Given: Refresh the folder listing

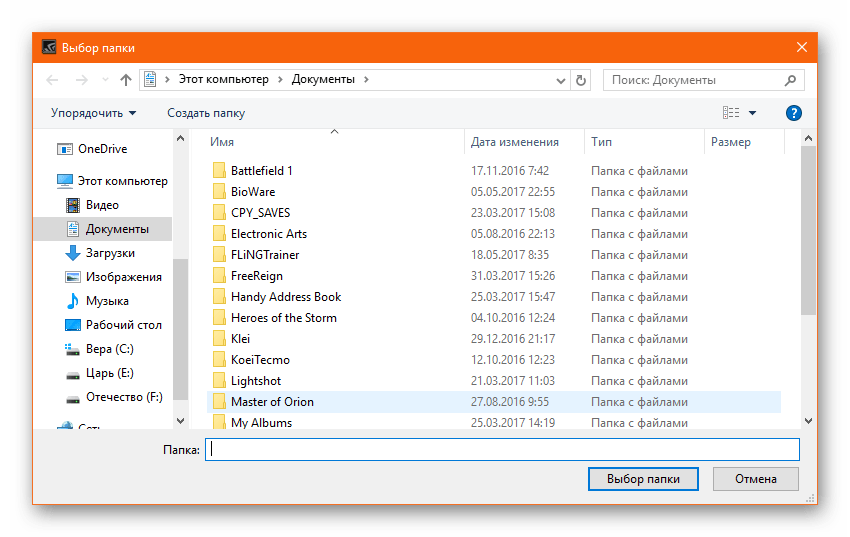Looking at the screenshot, I should pyautogui.click(x=581, y=80).
